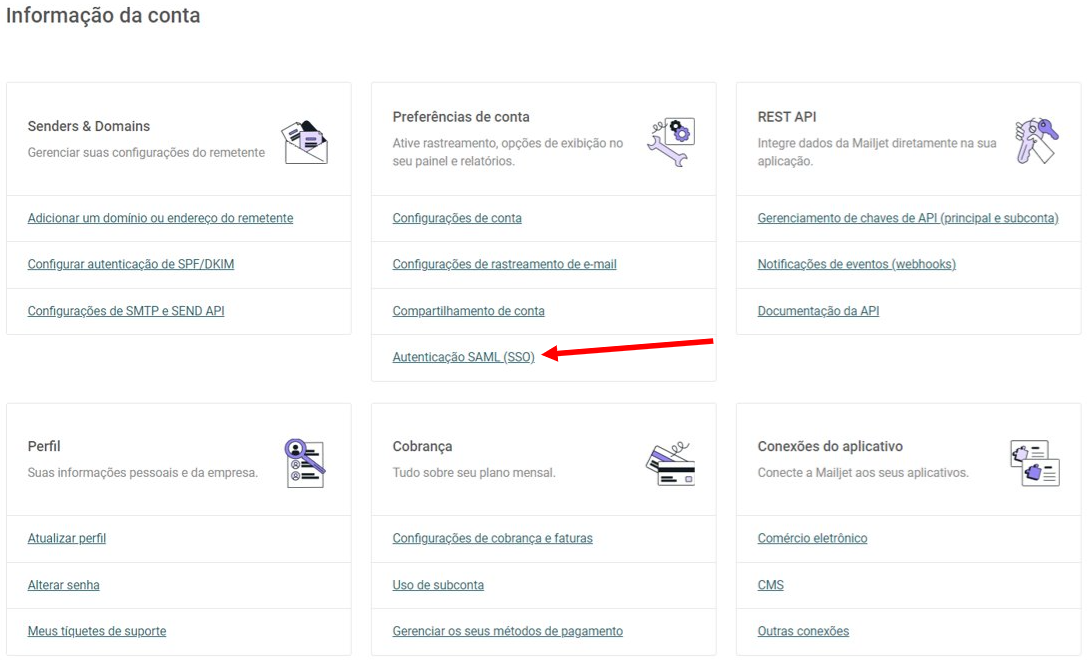View Documentação da API link
Image resolution: width=1089 pixels, height=660 pixels.
(818, 311)
